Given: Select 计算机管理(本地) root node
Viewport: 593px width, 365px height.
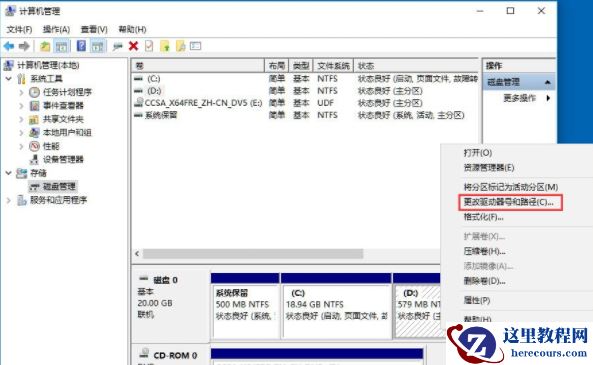Looking at the screenshot, I should coord(48,65).
